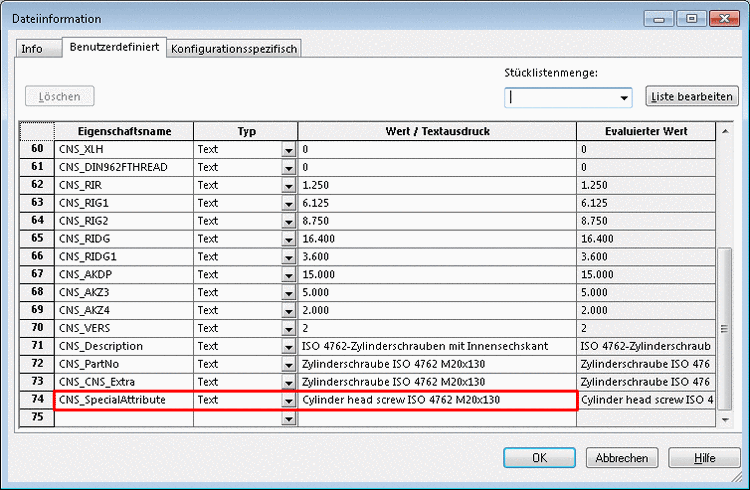Select row header 74
750x490 pixels.
click(x=37, y=400)
